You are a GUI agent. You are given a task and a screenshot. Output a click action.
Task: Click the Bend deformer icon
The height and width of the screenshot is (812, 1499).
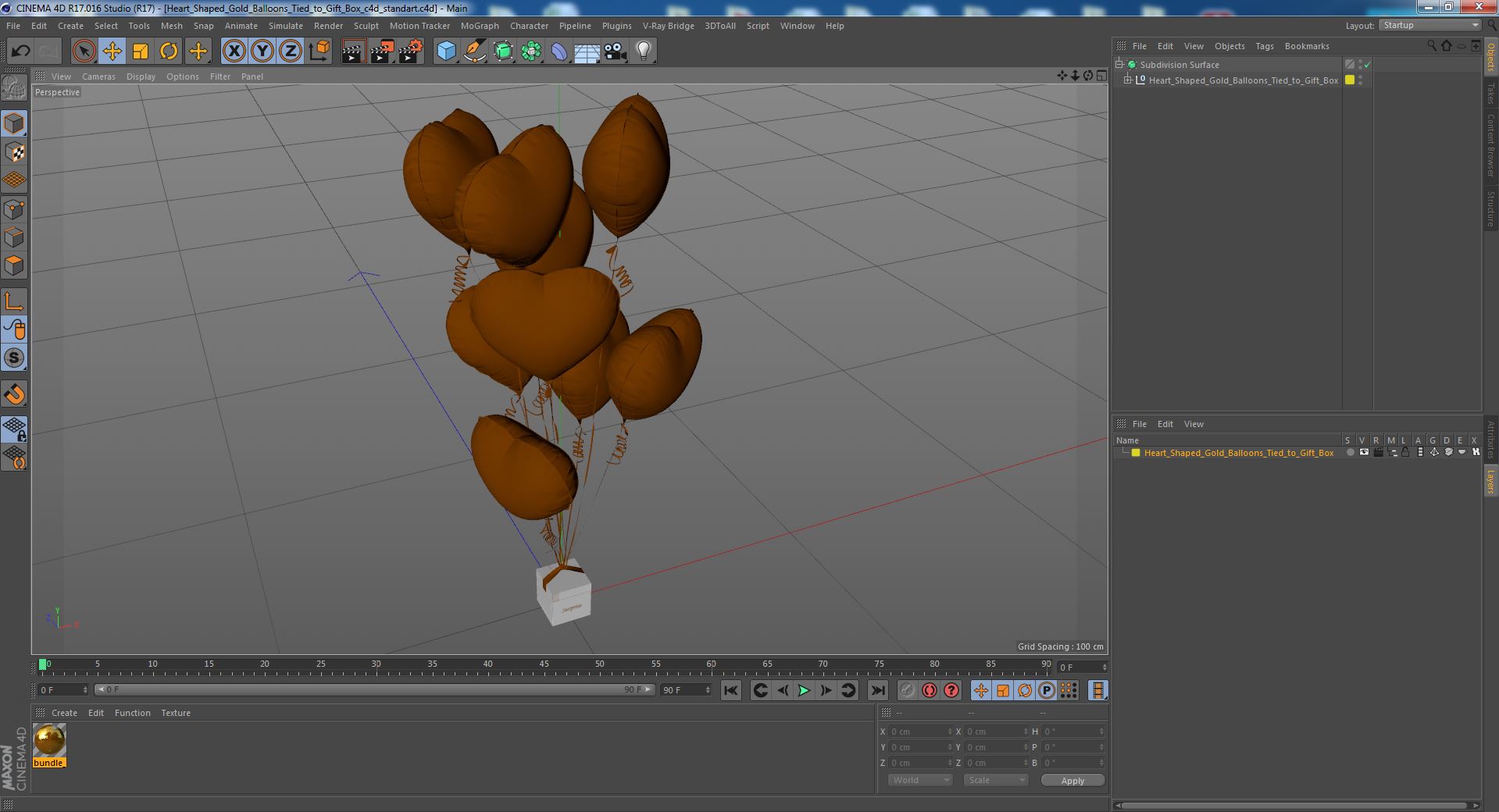[559, 52]
